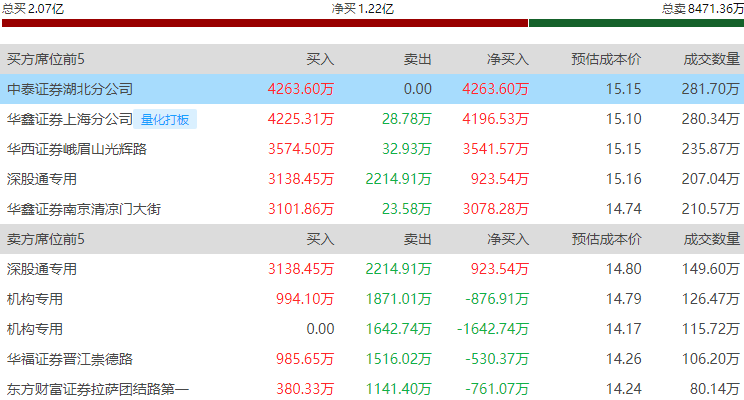Select the 中泰证券湖北分公司 row name

(70, 89)
